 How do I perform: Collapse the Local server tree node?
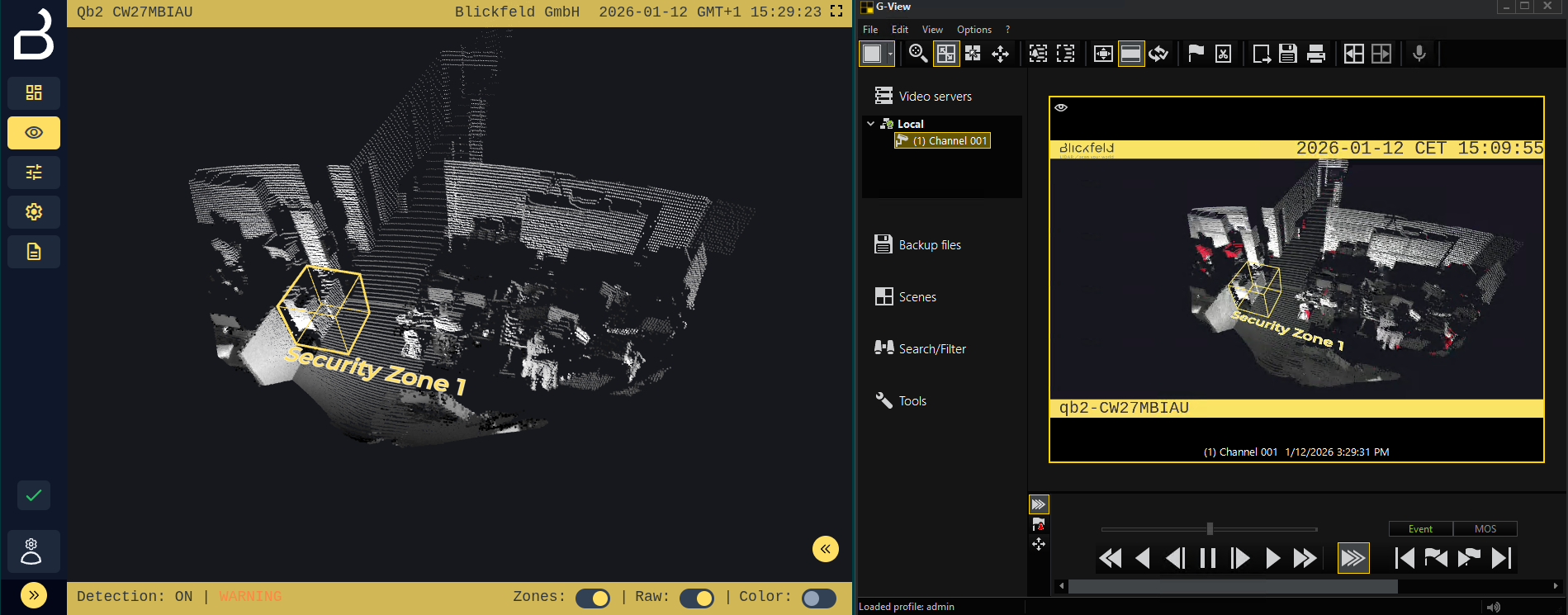870,124
